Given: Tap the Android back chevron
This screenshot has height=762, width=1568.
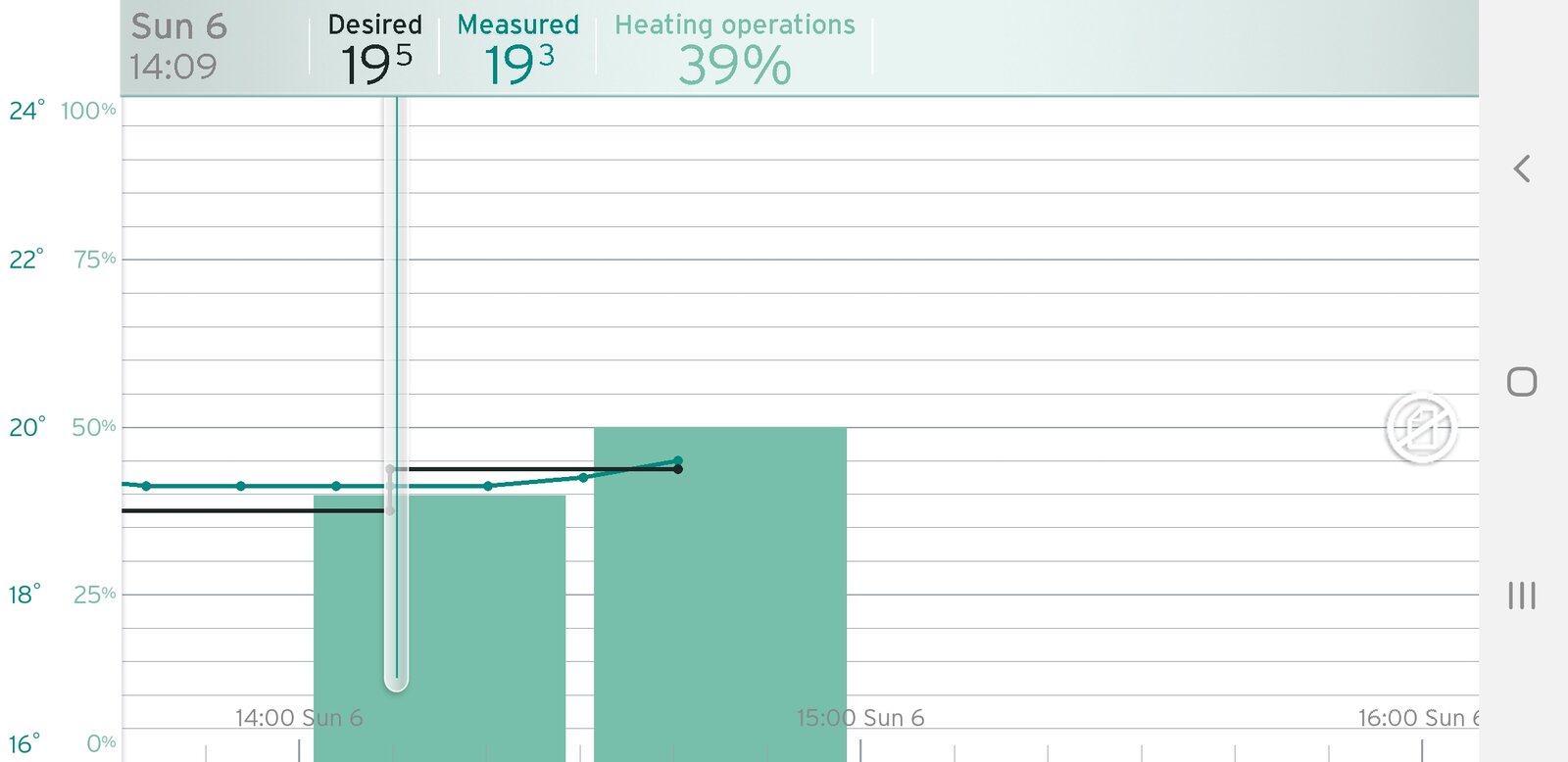Looking at the screenshot, I should [1521, 169].
